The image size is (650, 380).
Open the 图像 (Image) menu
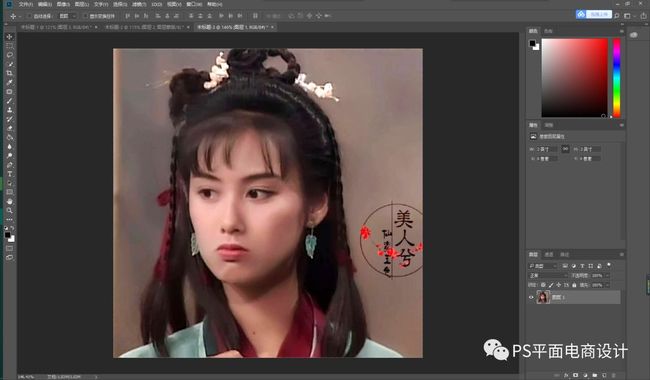(63, 4)
